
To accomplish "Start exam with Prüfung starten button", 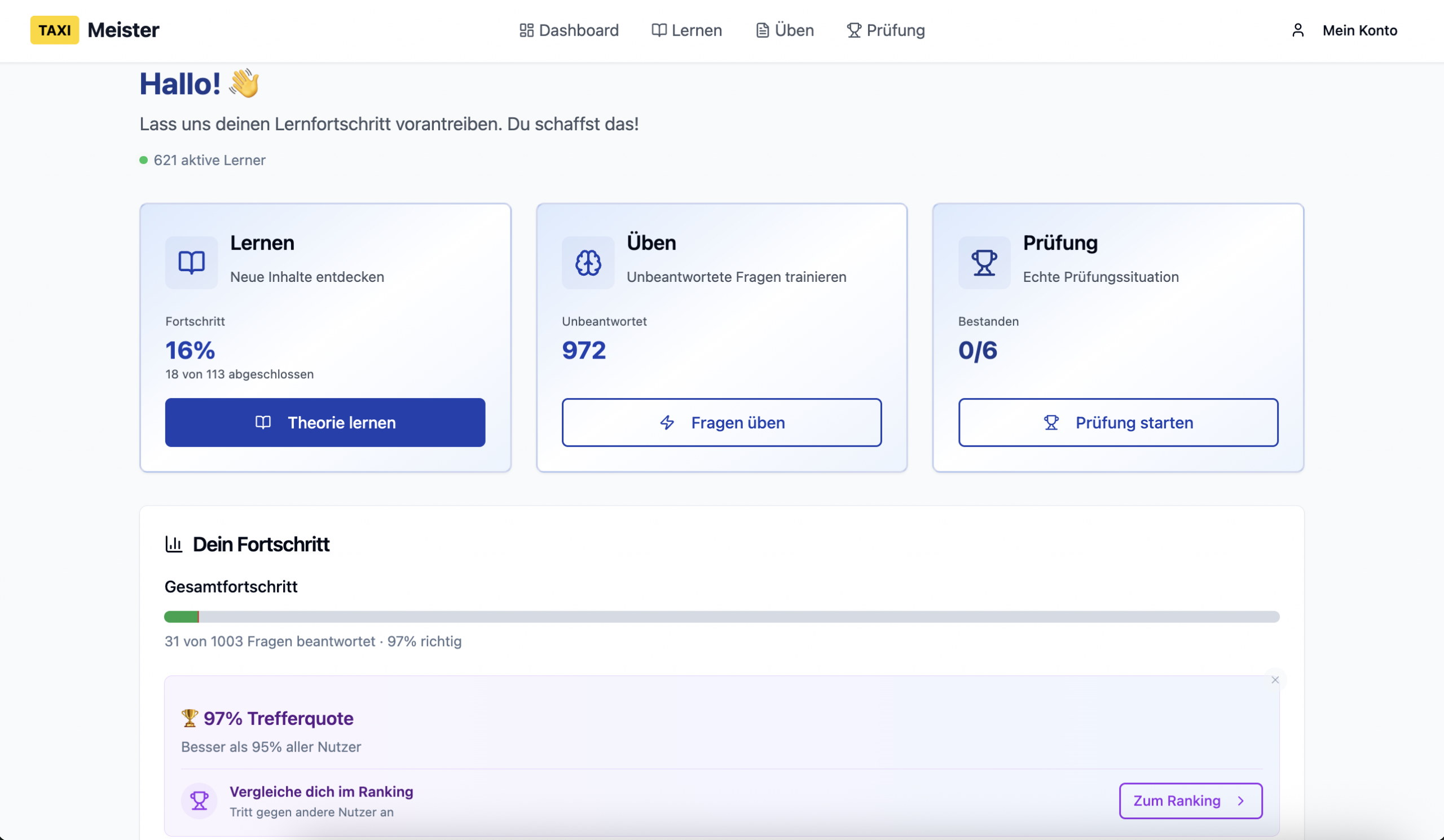I will [x=1118, y=423].
